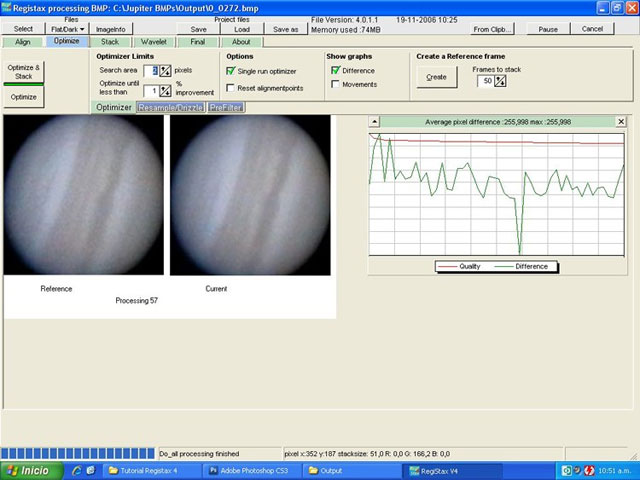
Task: Open the Resample/Drizzle sub-tab
Action: (x=170, y=106)
